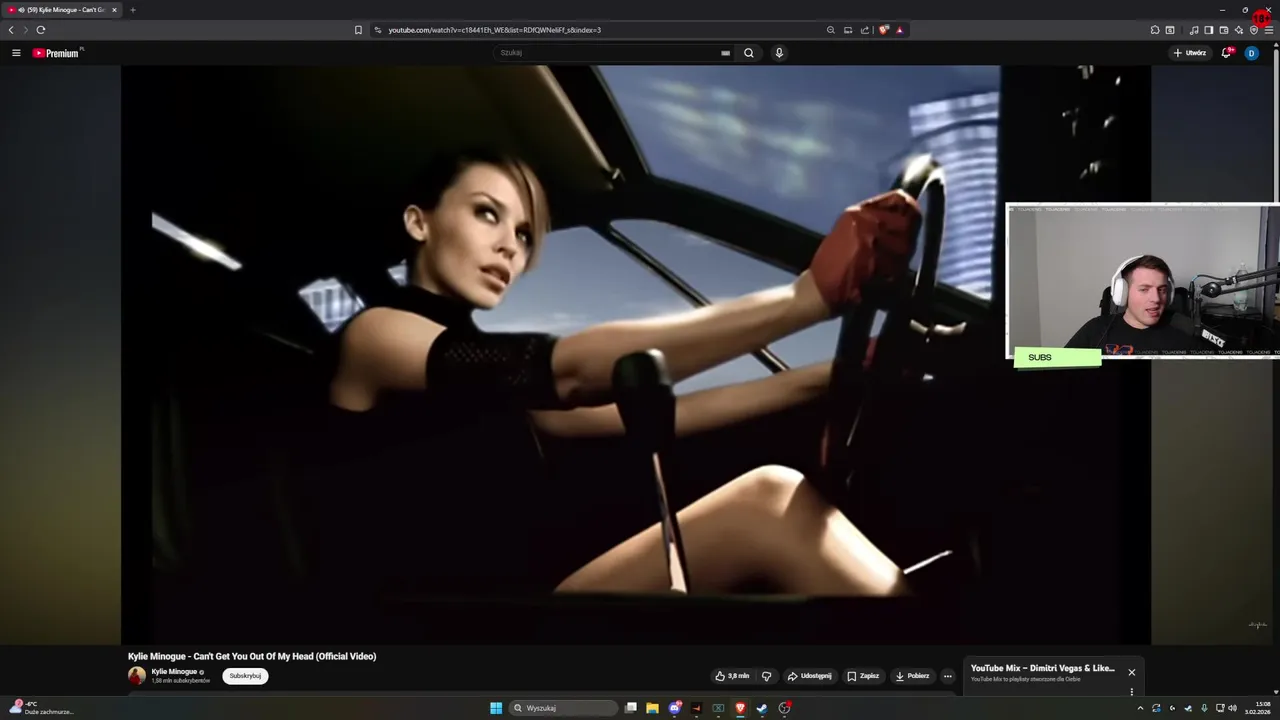
Task: Open Brave VPN shield icon
Action: [x=1254, y=30]
